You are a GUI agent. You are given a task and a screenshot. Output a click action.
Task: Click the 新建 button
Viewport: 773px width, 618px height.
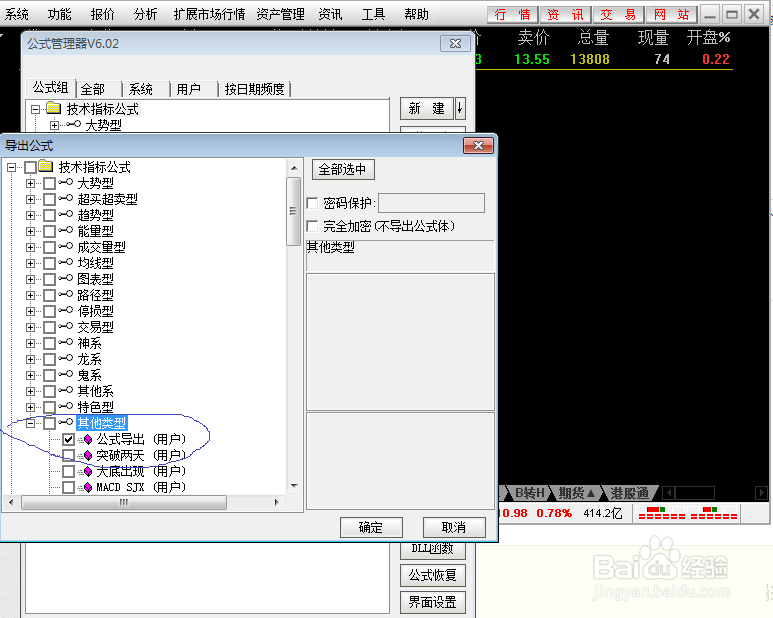coord(426,108)
